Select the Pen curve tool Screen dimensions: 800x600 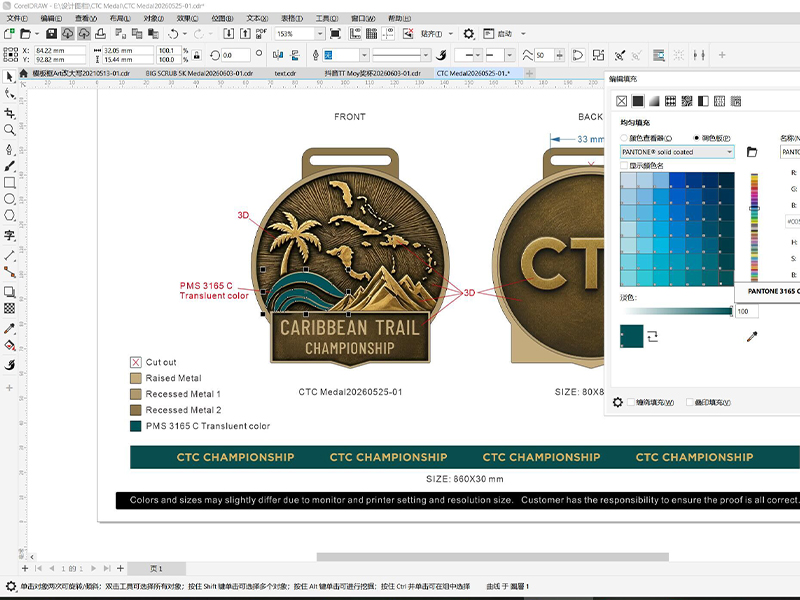coord(9,149)
